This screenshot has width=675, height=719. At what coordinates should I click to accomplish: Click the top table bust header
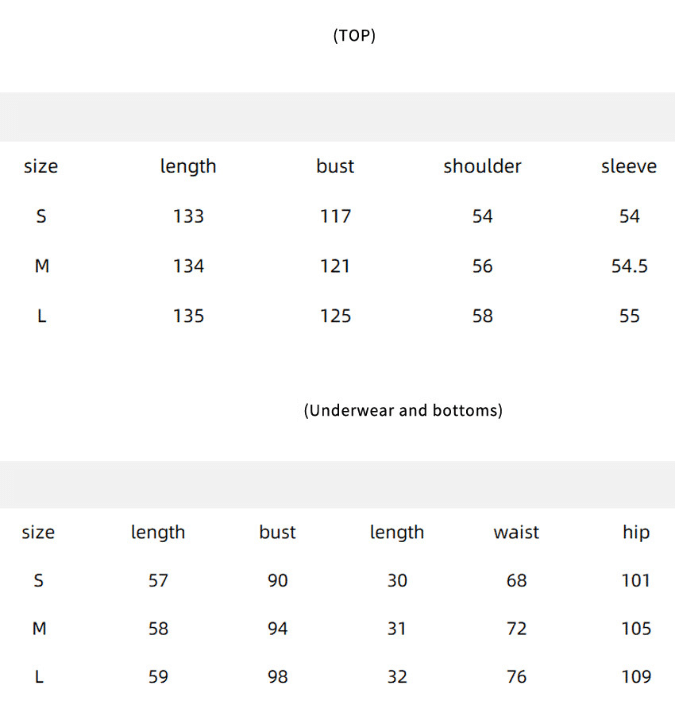pyautogui.click(x=335, y=166)
